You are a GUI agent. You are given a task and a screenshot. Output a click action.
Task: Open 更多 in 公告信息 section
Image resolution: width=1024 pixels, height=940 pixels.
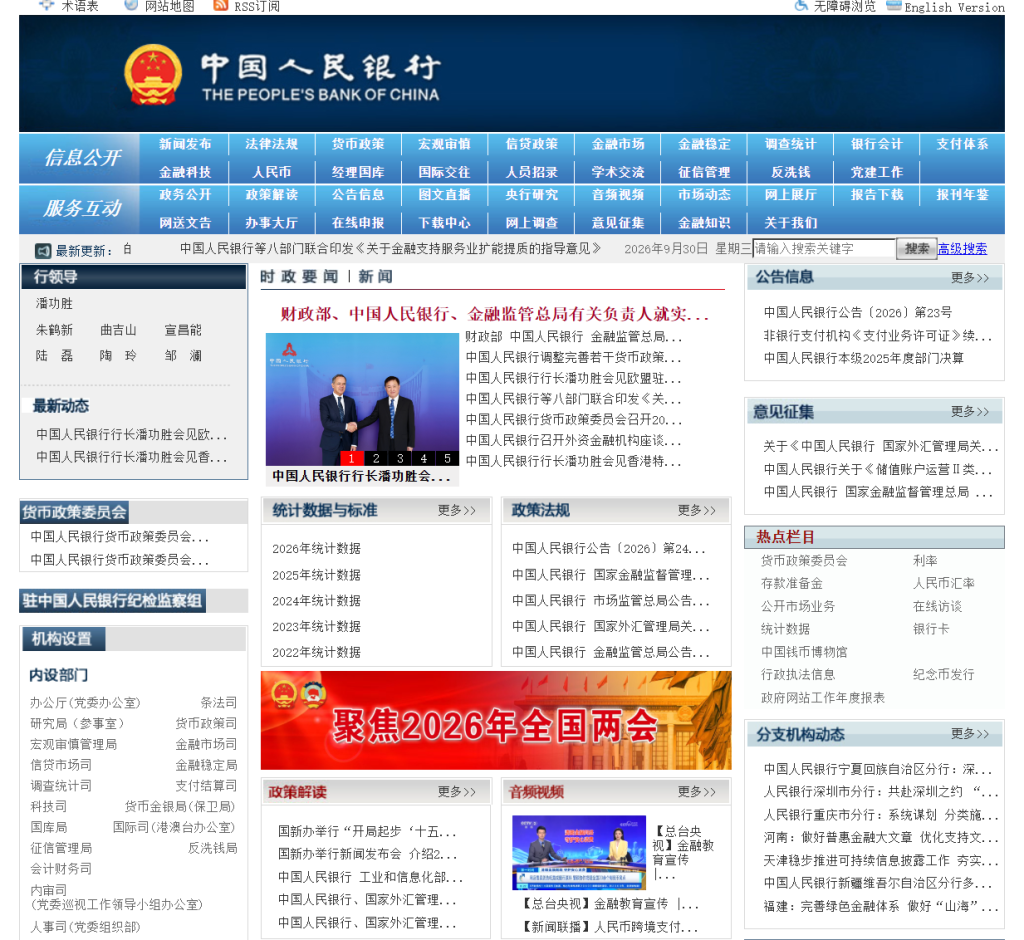tap(969, 278)
